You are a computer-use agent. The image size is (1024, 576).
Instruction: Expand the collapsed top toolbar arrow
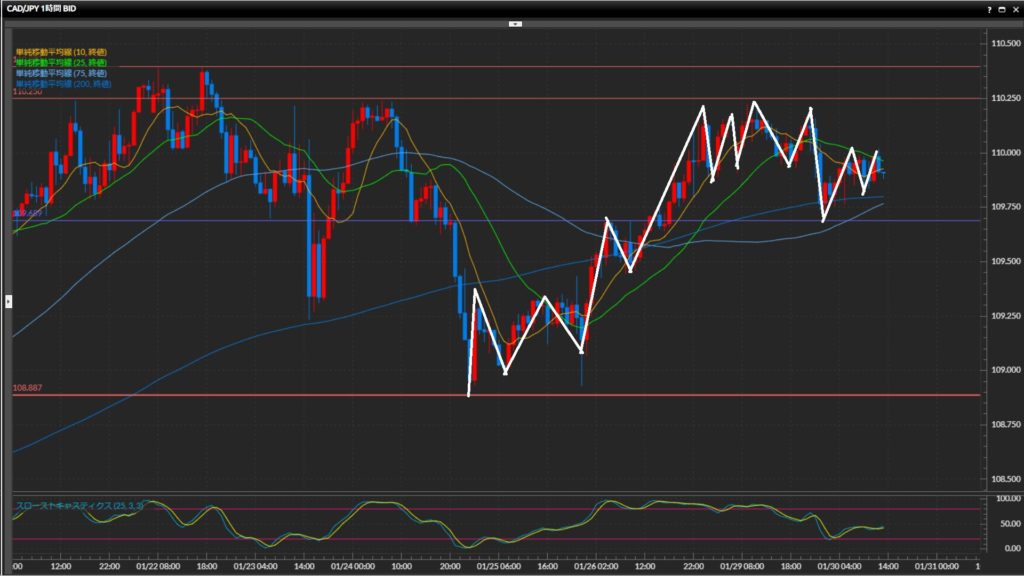[x=515, y=23]
